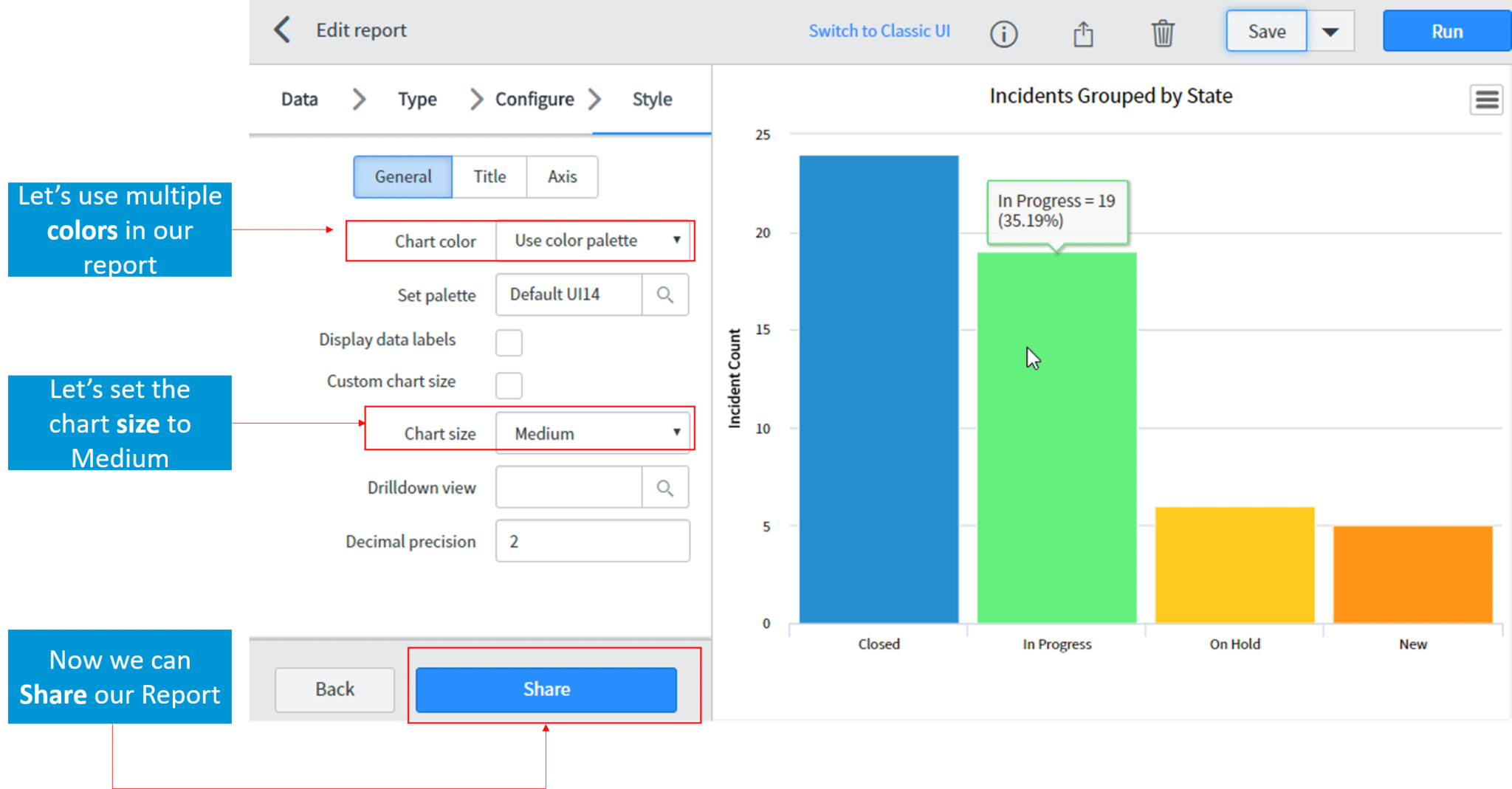Switch to the General style tab
1512x789 pixels.
403,176
